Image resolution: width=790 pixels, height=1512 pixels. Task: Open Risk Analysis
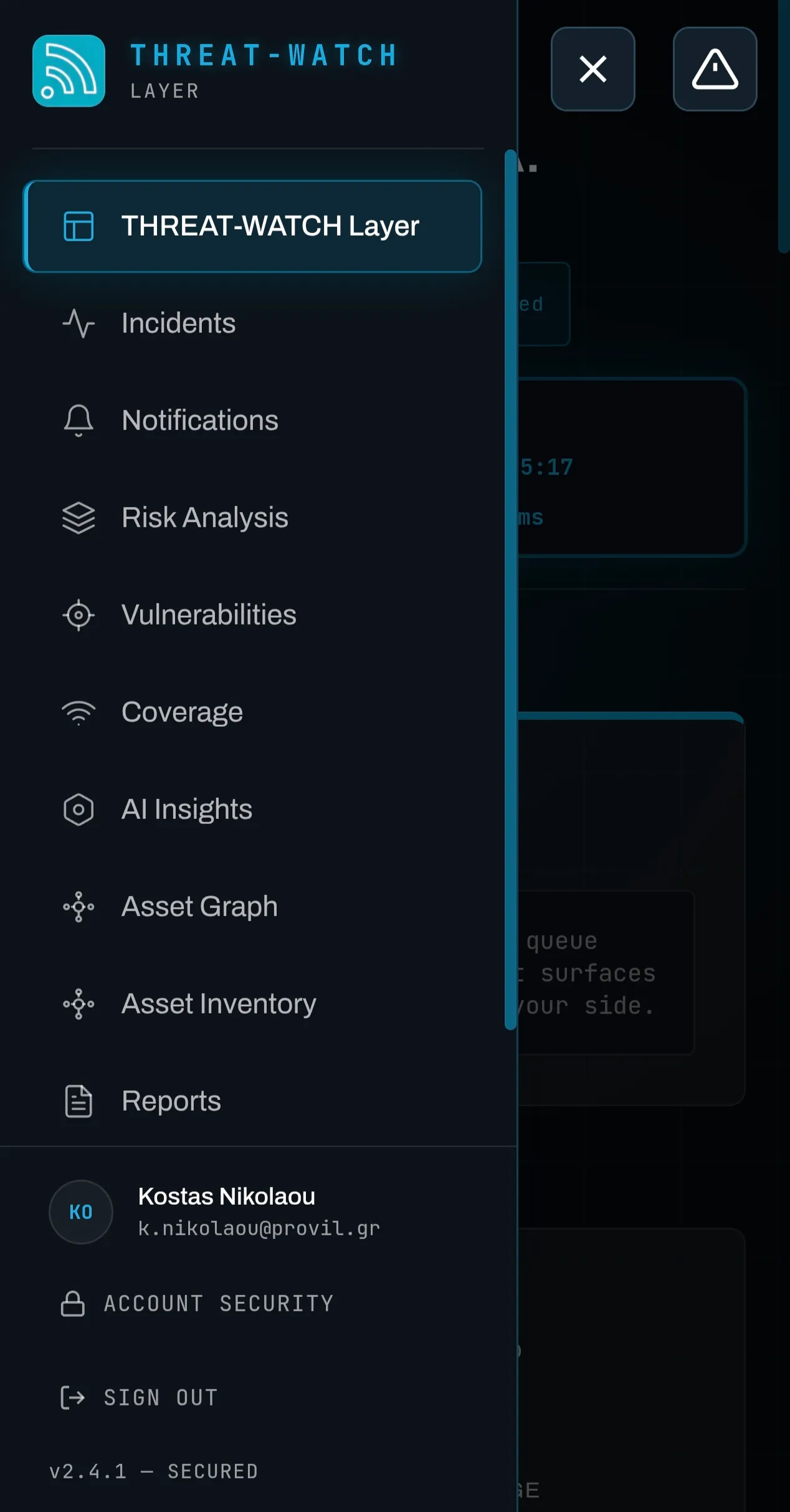[x=252, y=518]
